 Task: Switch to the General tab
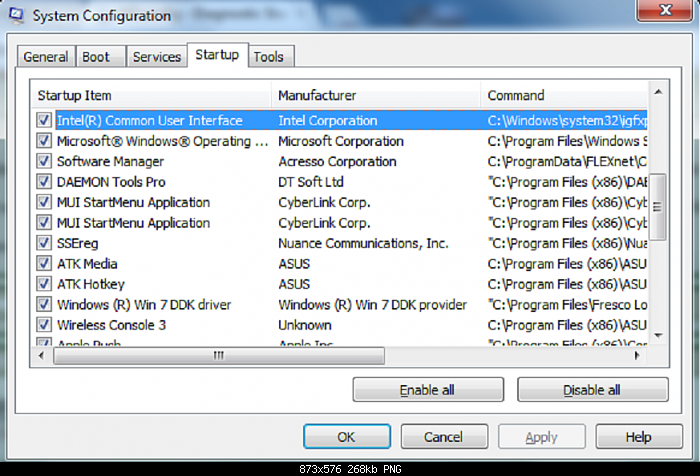click(46, 57)
